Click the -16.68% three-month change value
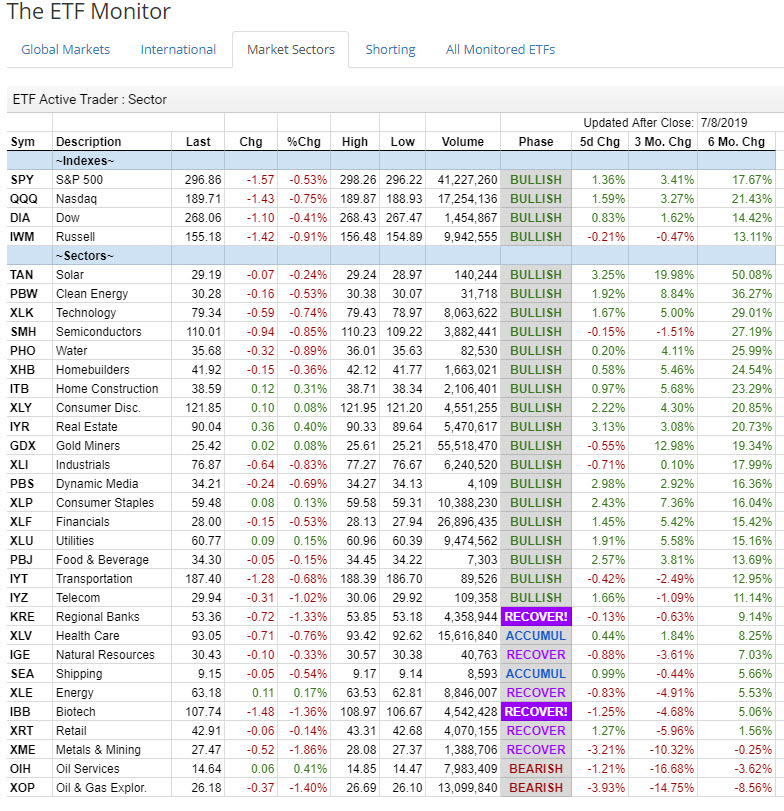784x811 pixels. pyautogui.click(x=671, y=769)
